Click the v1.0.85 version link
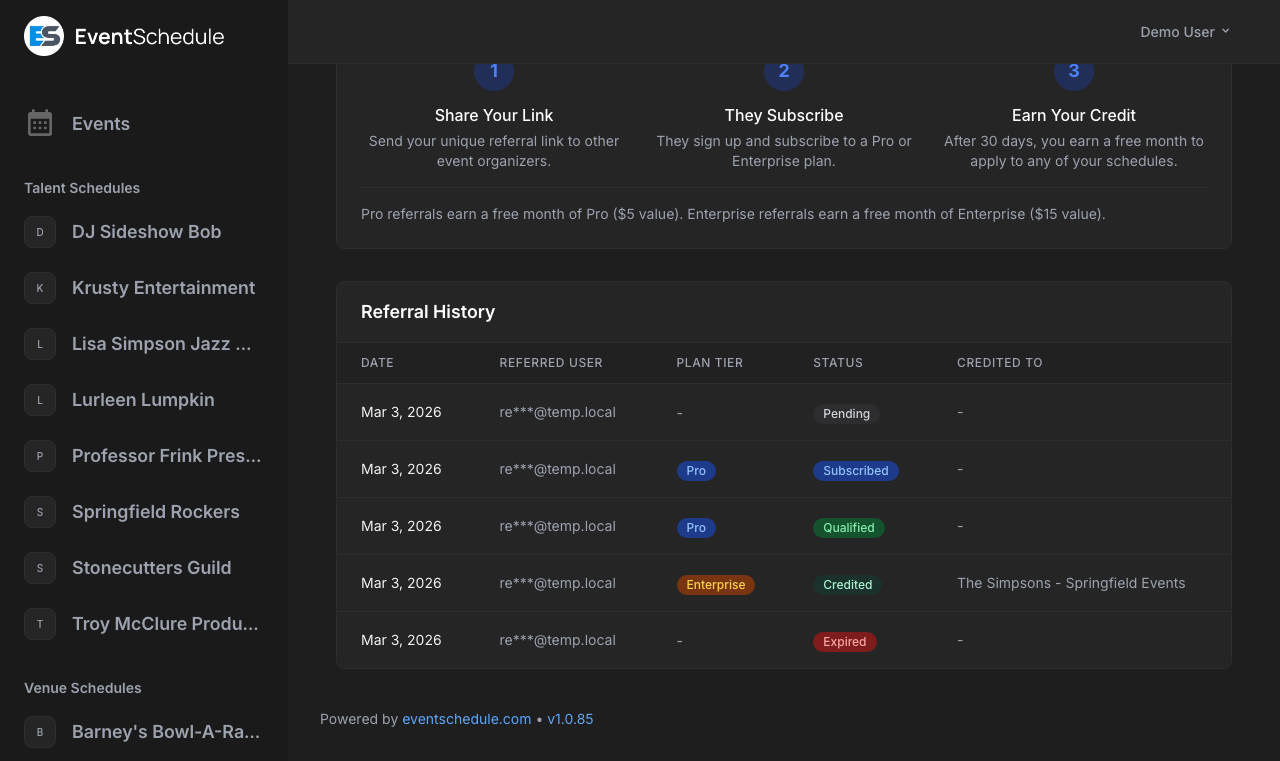Image resolution: width=1280 pixels, height=761 pixels. point(570,719)
